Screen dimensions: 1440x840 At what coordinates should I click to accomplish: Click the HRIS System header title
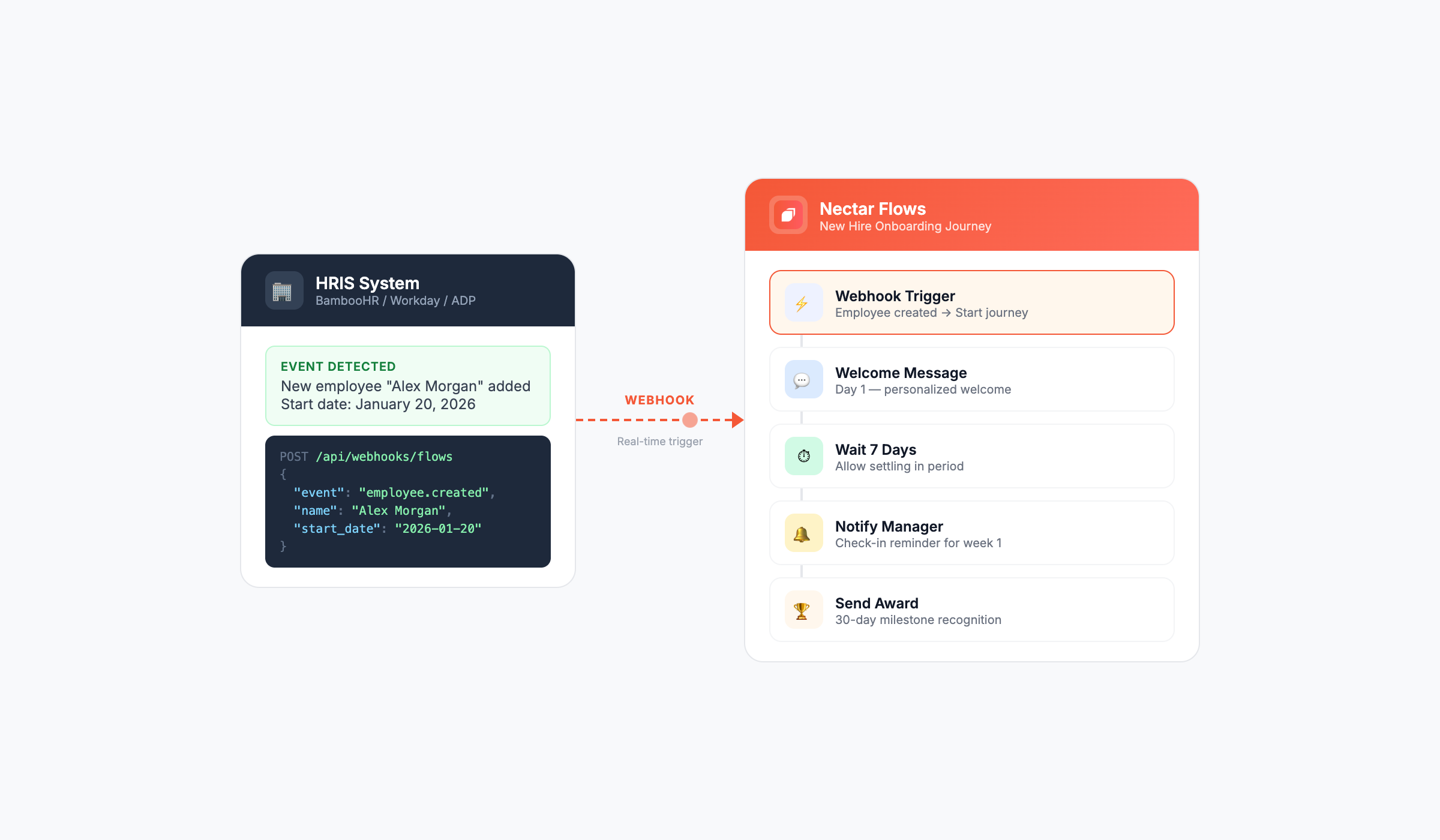367,283
